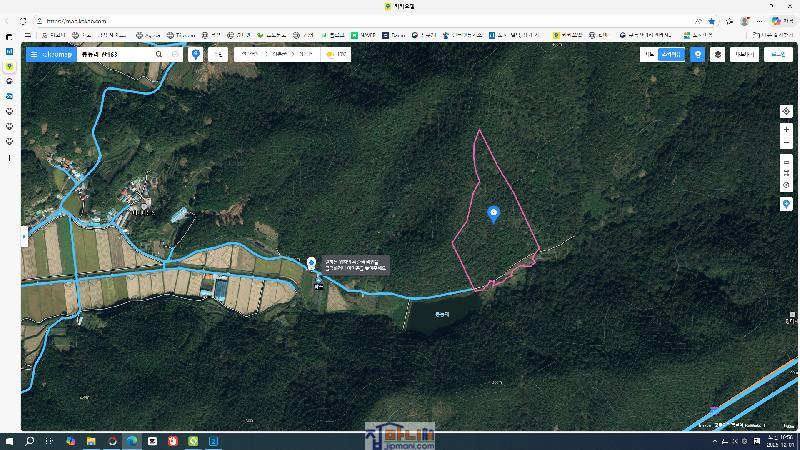Click the blue location pin button next to search
The height and width of the screenshot is (450, 800).
coord(196,54)
